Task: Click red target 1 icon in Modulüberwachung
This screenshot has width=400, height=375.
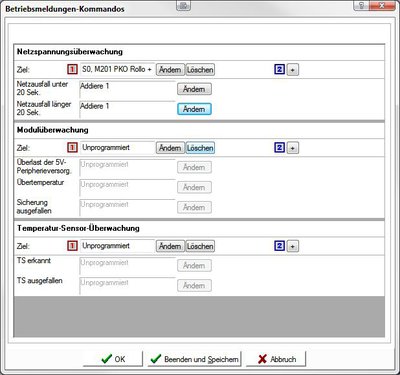Action: coord(72,148)
